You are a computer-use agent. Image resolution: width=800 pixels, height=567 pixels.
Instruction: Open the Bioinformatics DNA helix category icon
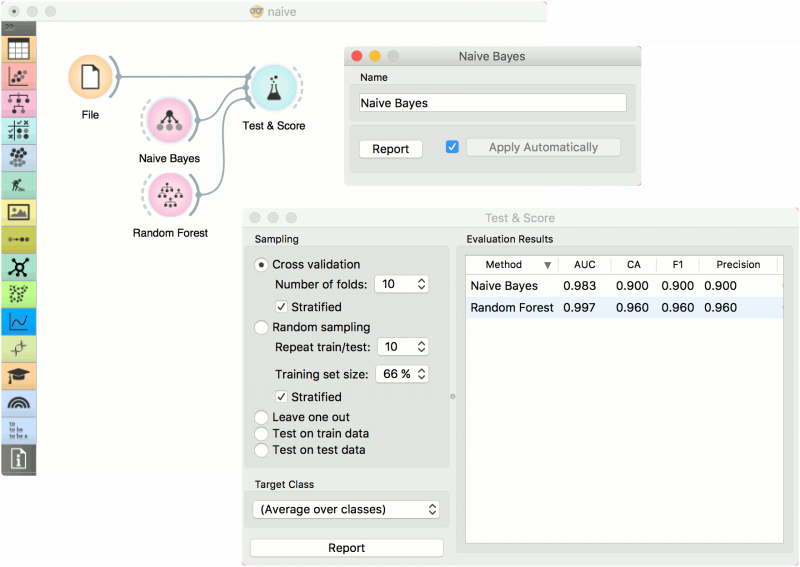click(18, 349)
